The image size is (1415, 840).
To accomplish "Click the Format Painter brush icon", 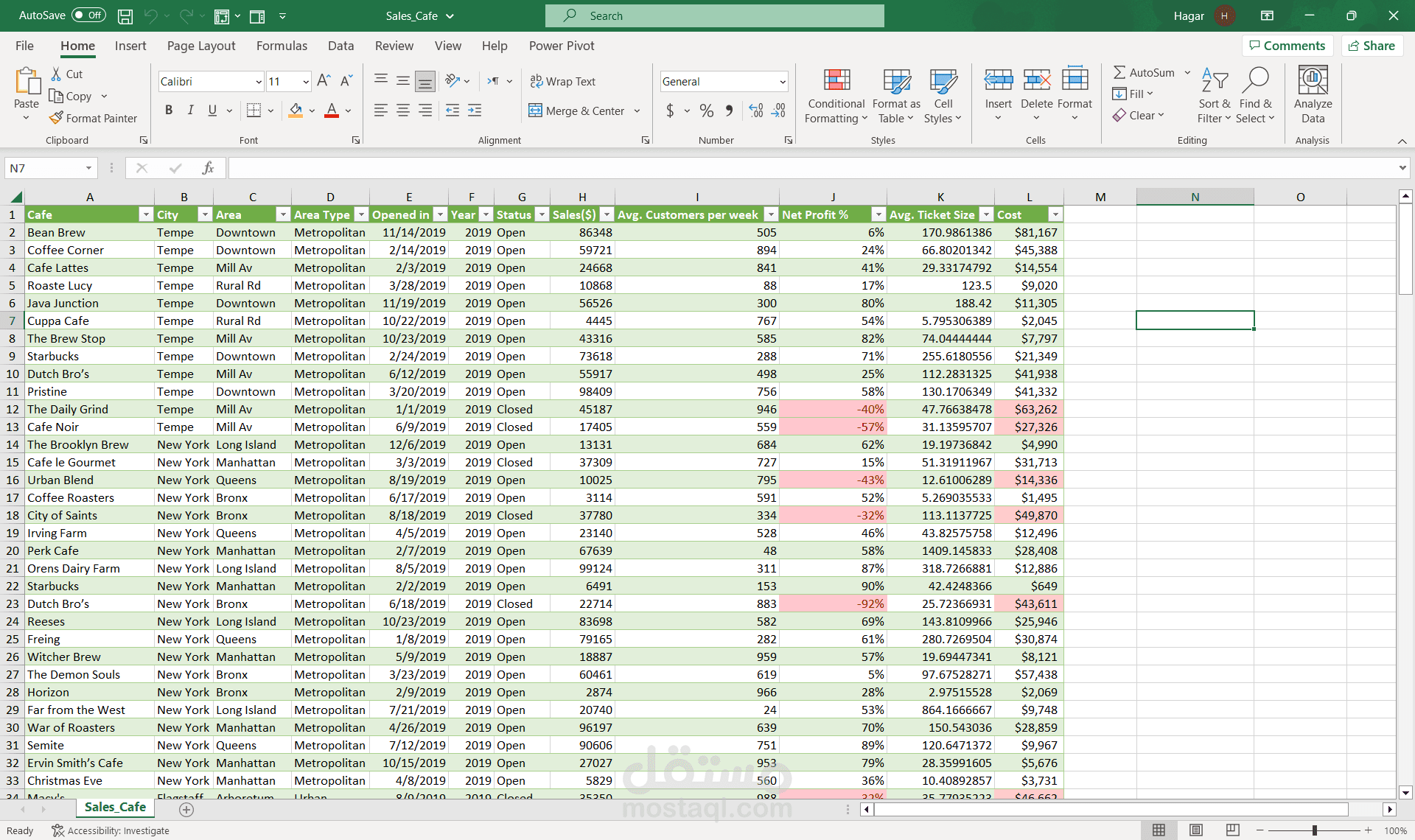I will tap(56, 118).
